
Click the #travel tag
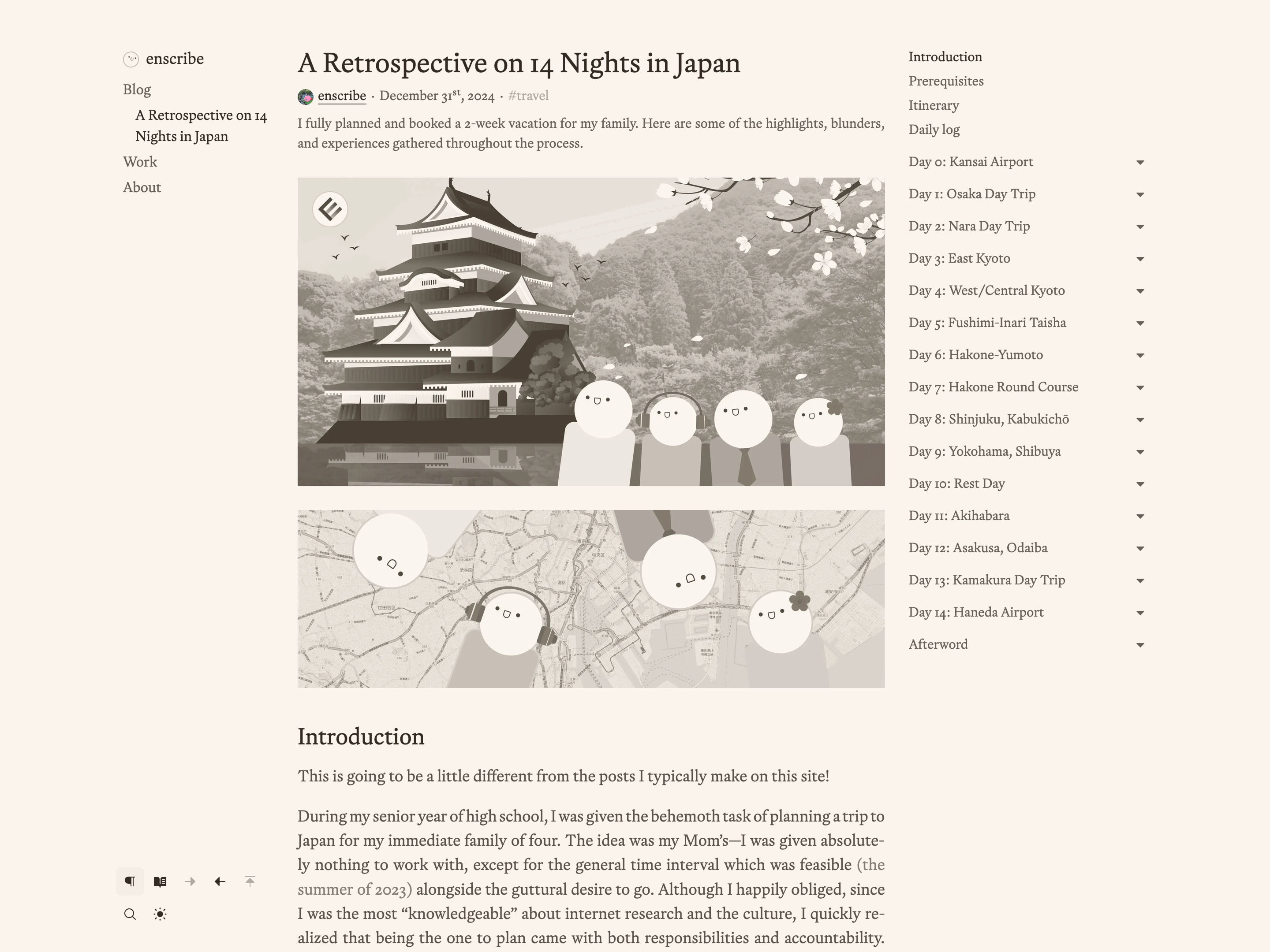click(528, 96)
